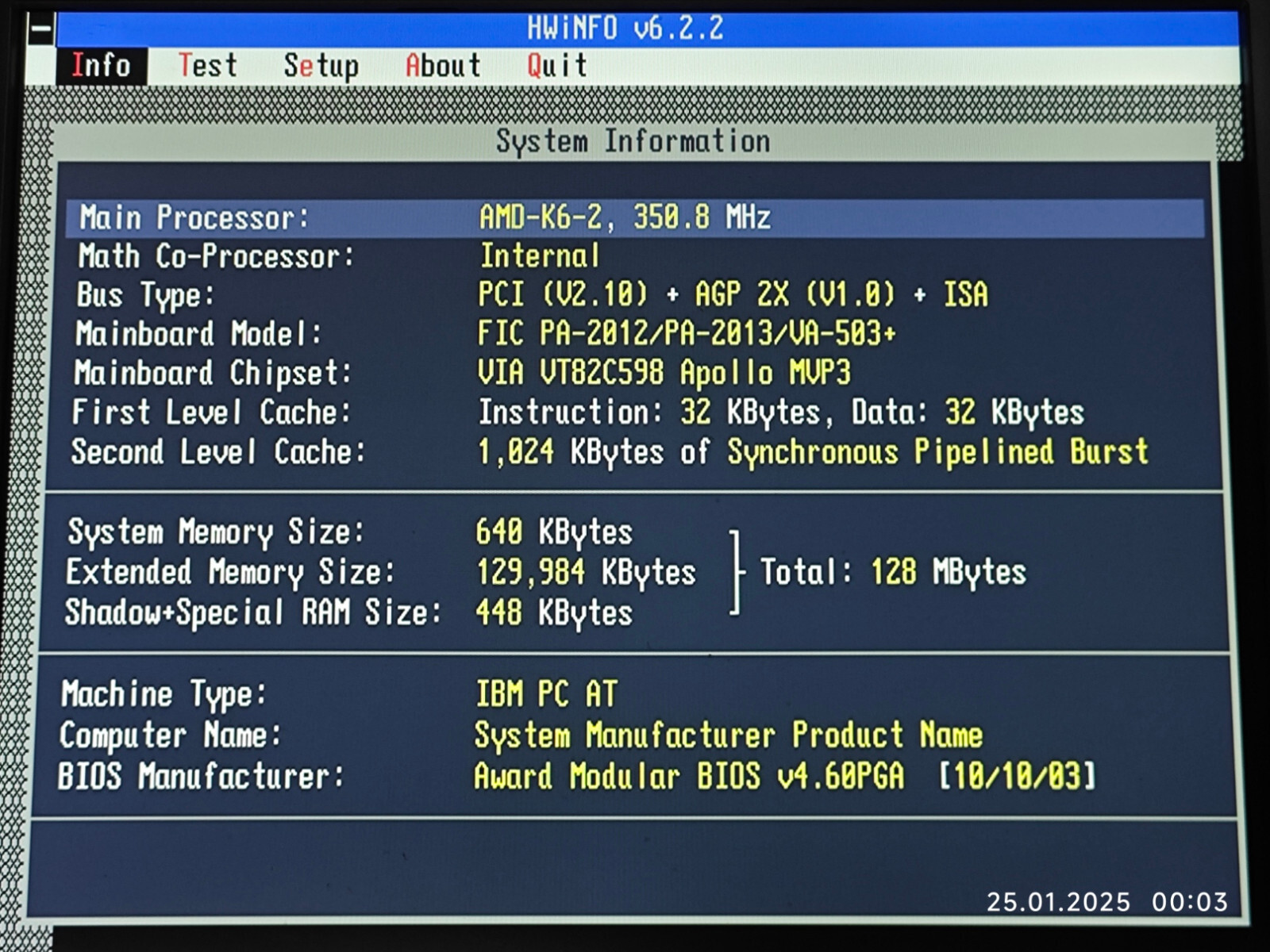Select the System Memory Size label
This screenshot has height=952, width=1270.
[x=216, y=532]
